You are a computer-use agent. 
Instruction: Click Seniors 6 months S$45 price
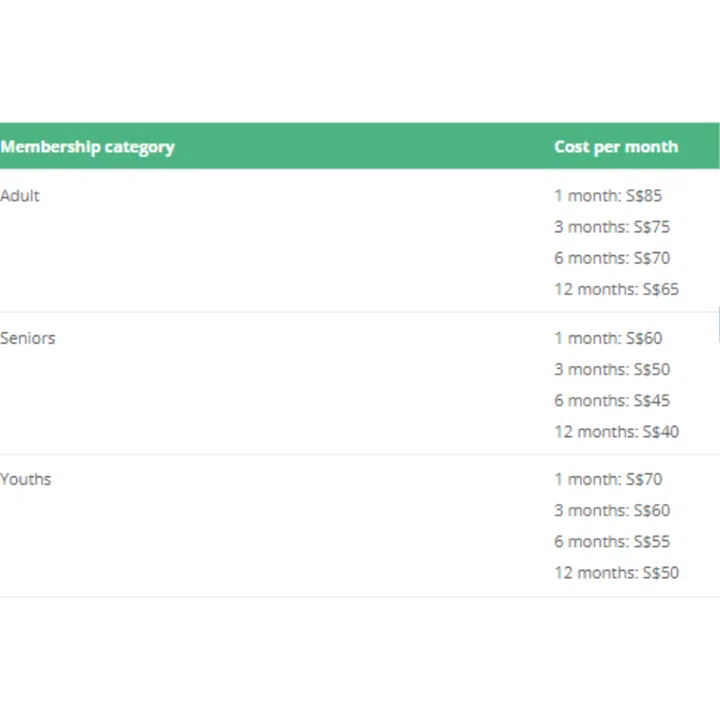pyautogui.click(x=612, y=400)
